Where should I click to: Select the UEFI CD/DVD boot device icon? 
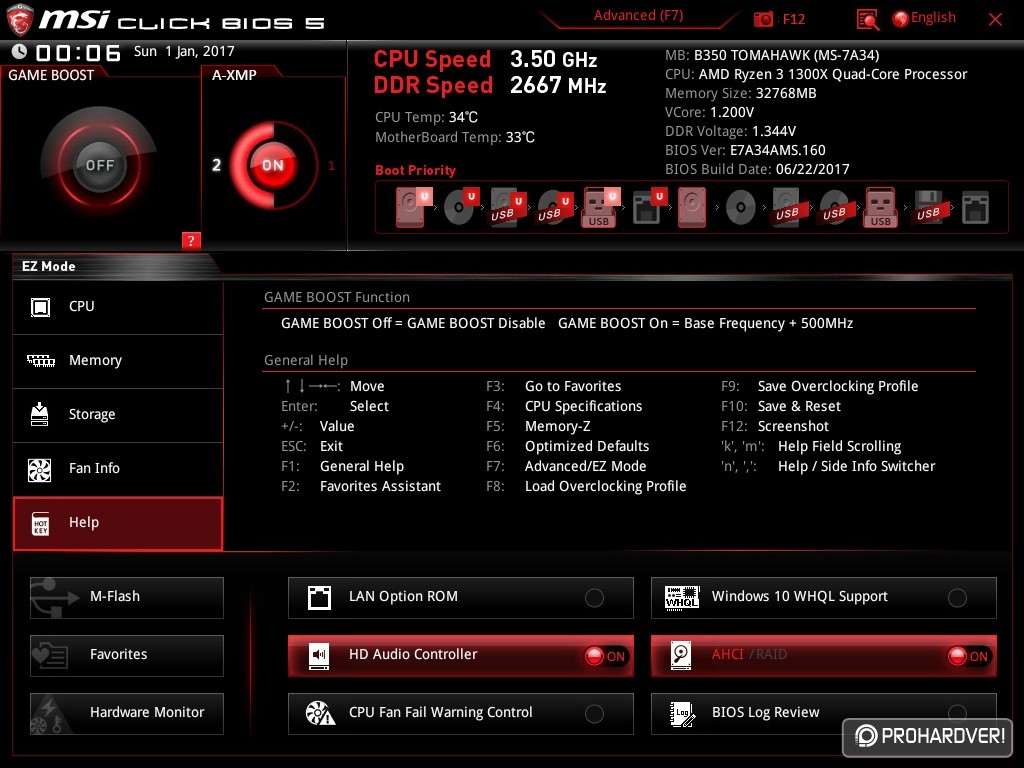(460, 207)
